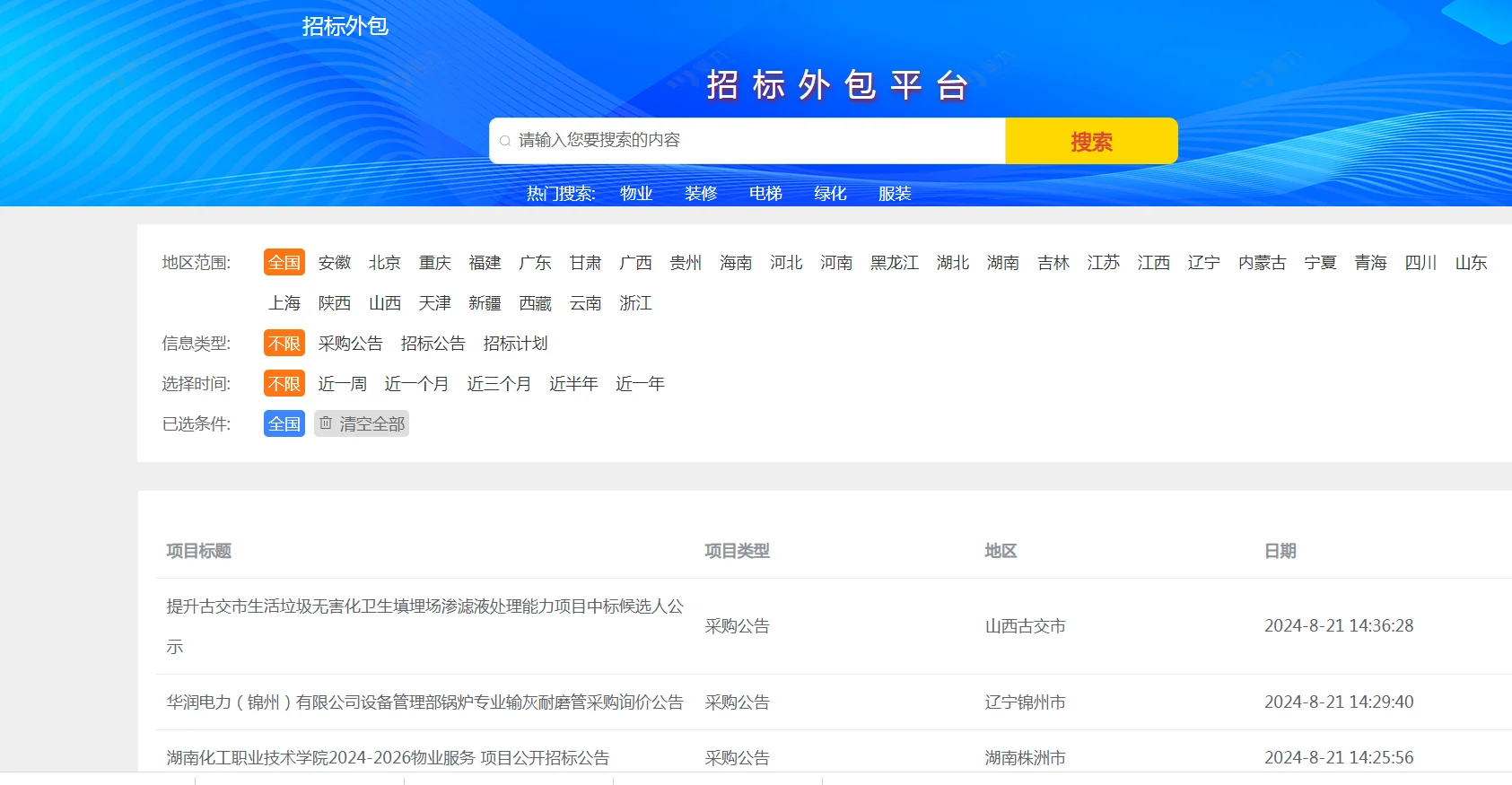Select hot search term 服装
The image size is (1512, 785).
[x=895, y=193]
